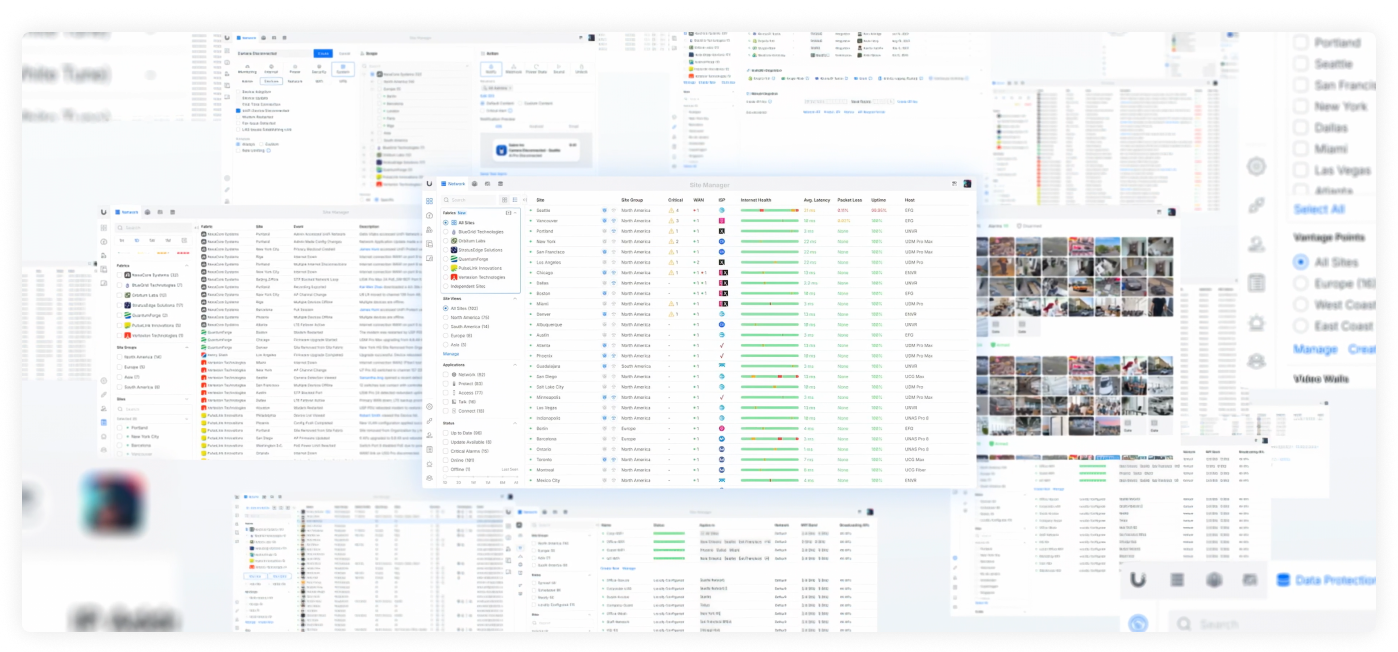The image size is (1398, 652).
Task: Collapse the Site Views section
Action: [x=515, y=299]
